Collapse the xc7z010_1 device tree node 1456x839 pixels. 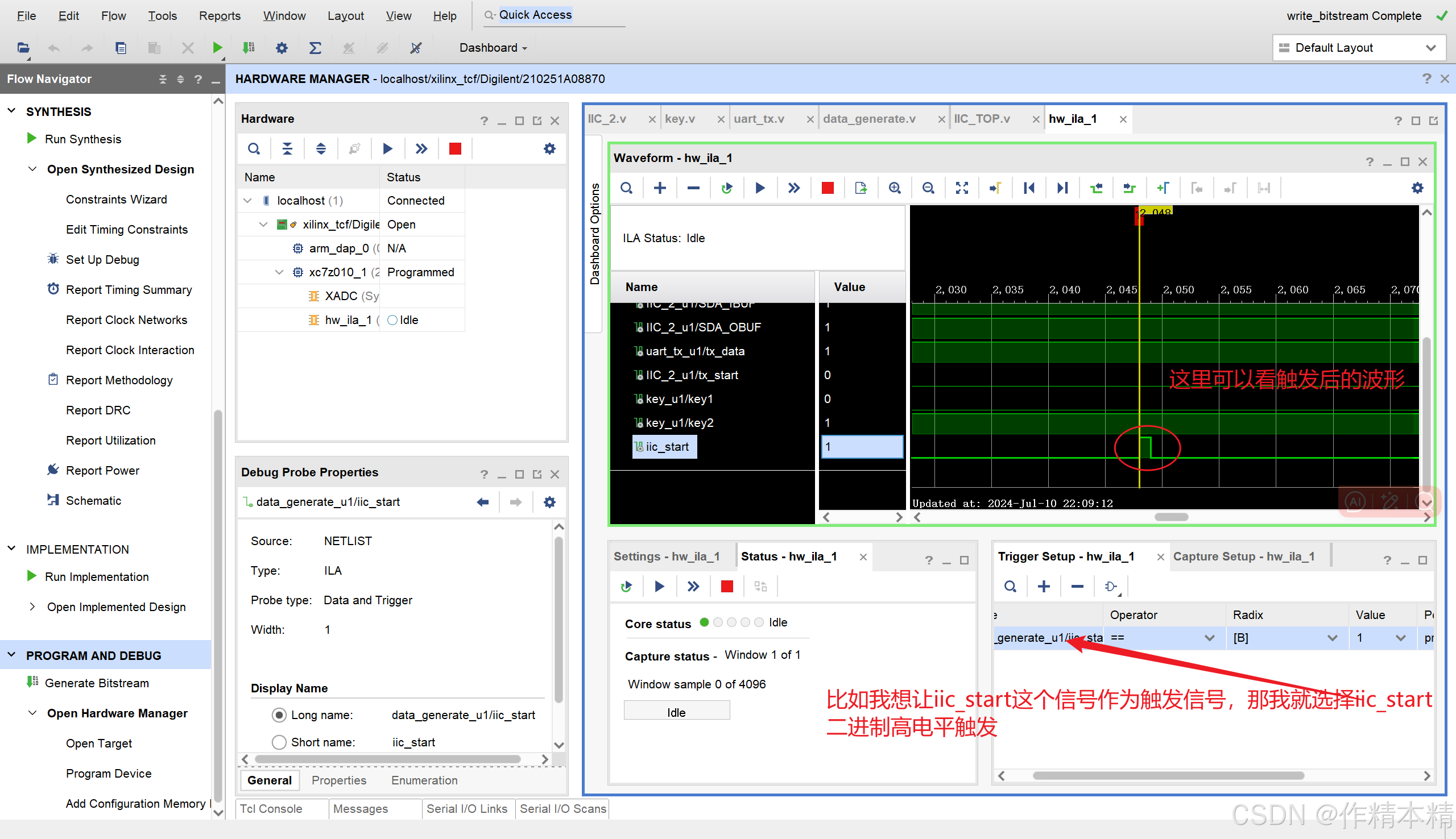tap(280, 272)
